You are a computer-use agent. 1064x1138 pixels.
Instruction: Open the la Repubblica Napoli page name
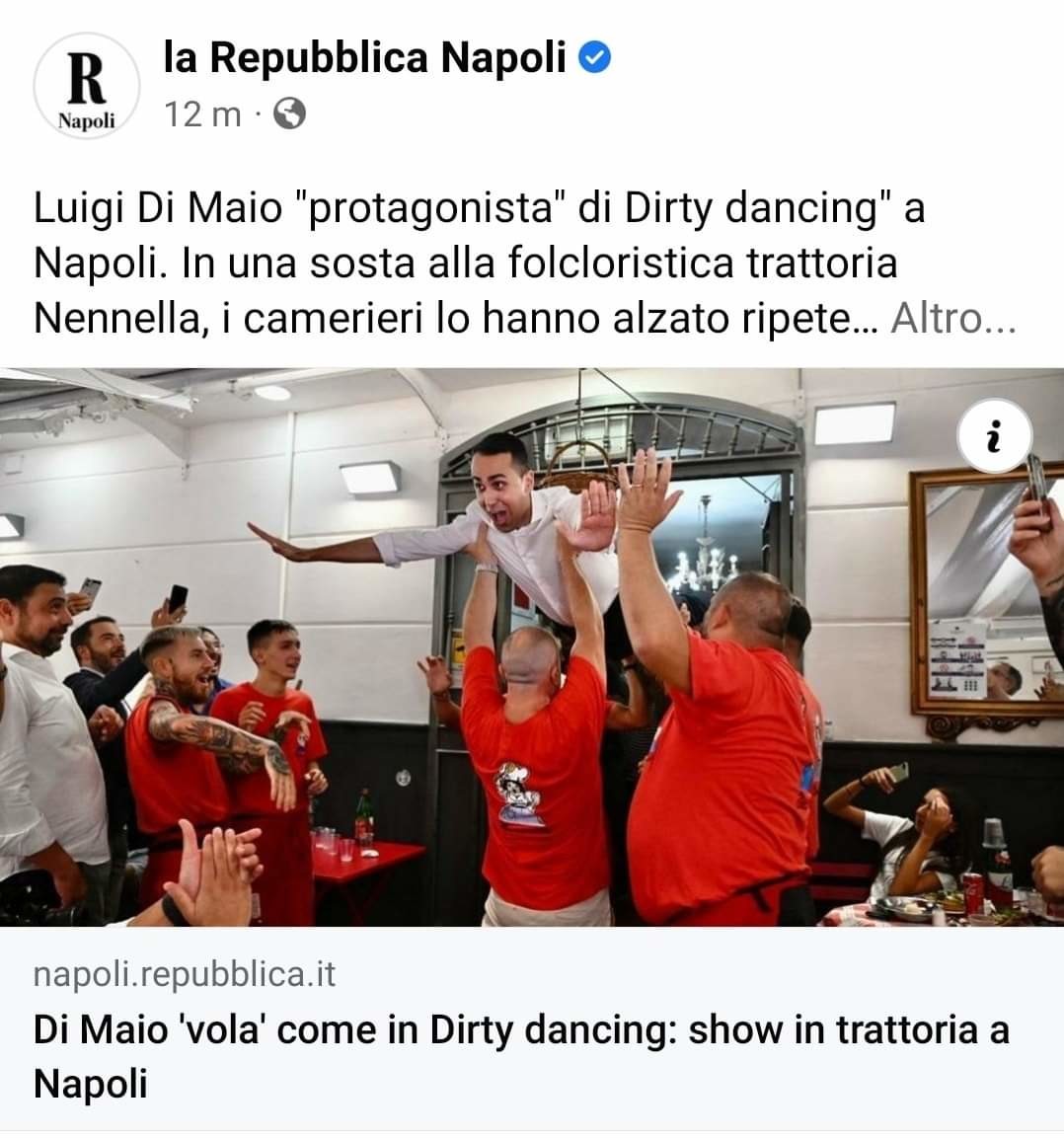[364, 57]
